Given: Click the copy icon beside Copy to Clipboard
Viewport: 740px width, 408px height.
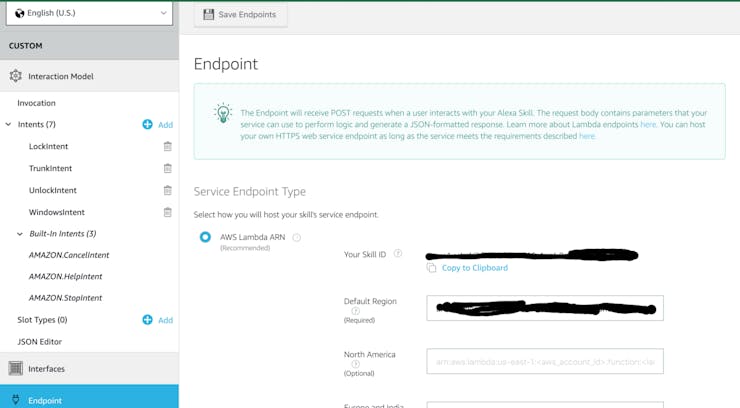Looking at the screenshot, I should tap(431, 268).
